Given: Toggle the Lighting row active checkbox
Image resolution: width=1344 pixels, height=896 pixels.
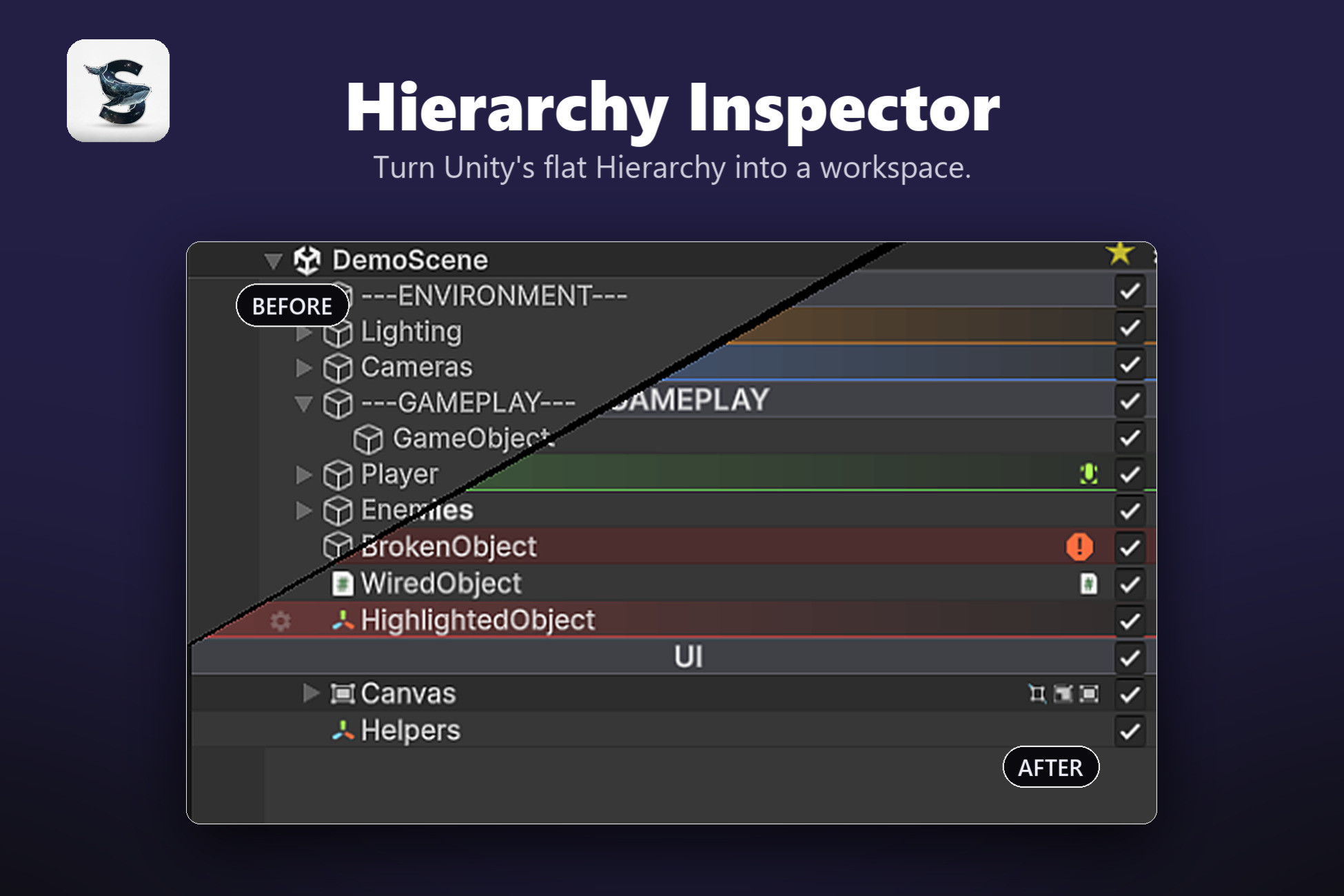Looking at the screenshot, I should pos(1130,327).
